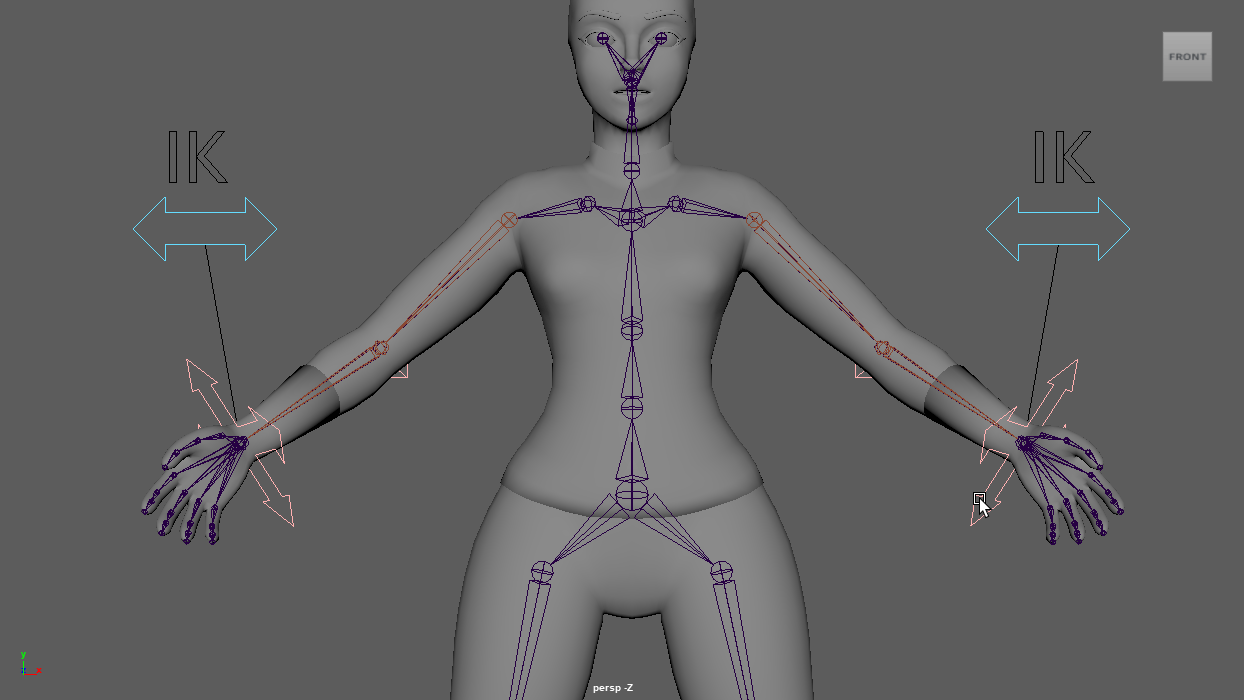Select the blue double-arrow IK switch on left
The image size is (1244, 700).
pos(205,229)
